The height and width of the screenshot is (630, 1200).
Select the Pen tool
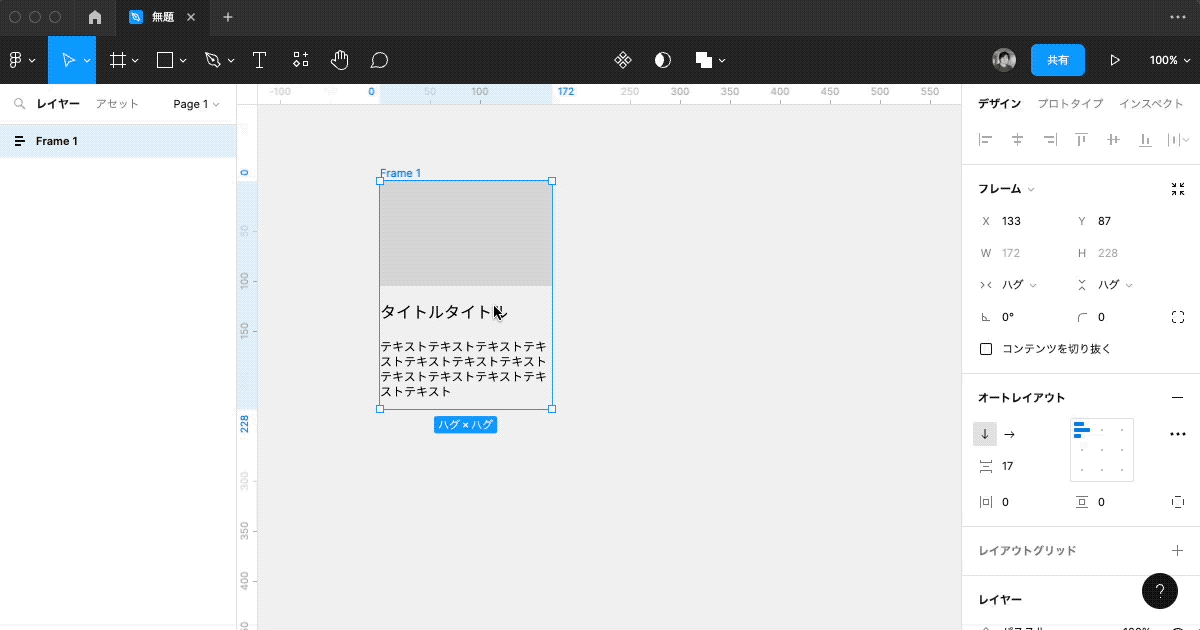pyautogui.click(x=212, y=60)
